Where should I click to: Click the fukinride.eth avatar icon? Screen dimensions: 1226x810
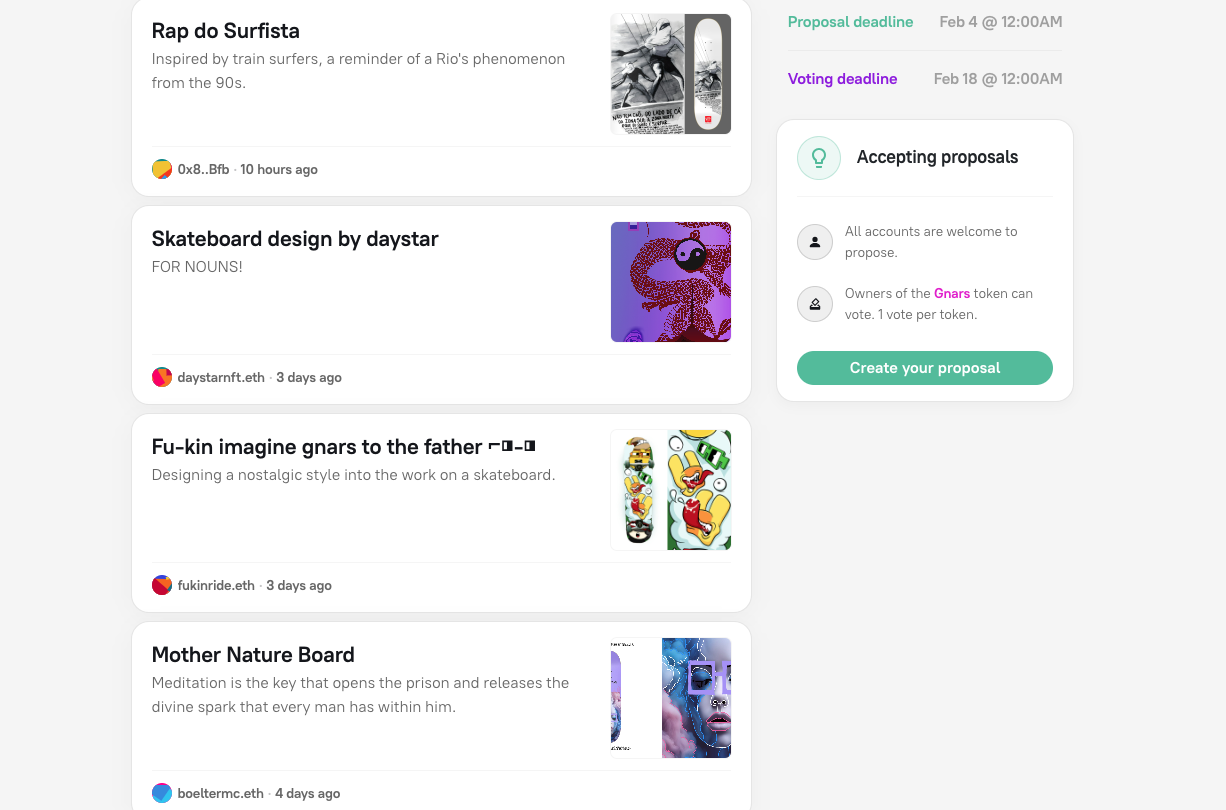click(162, 586)
